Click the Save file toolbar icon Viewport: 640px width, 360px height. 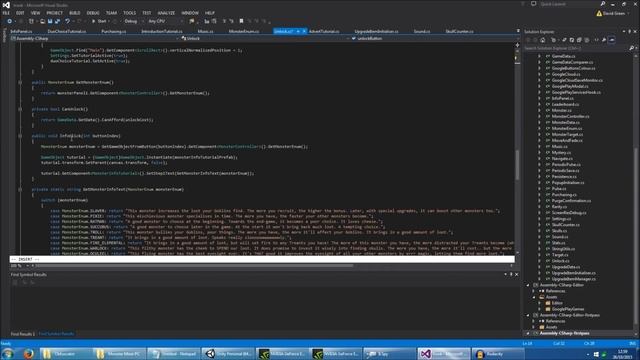pos(50,21)
